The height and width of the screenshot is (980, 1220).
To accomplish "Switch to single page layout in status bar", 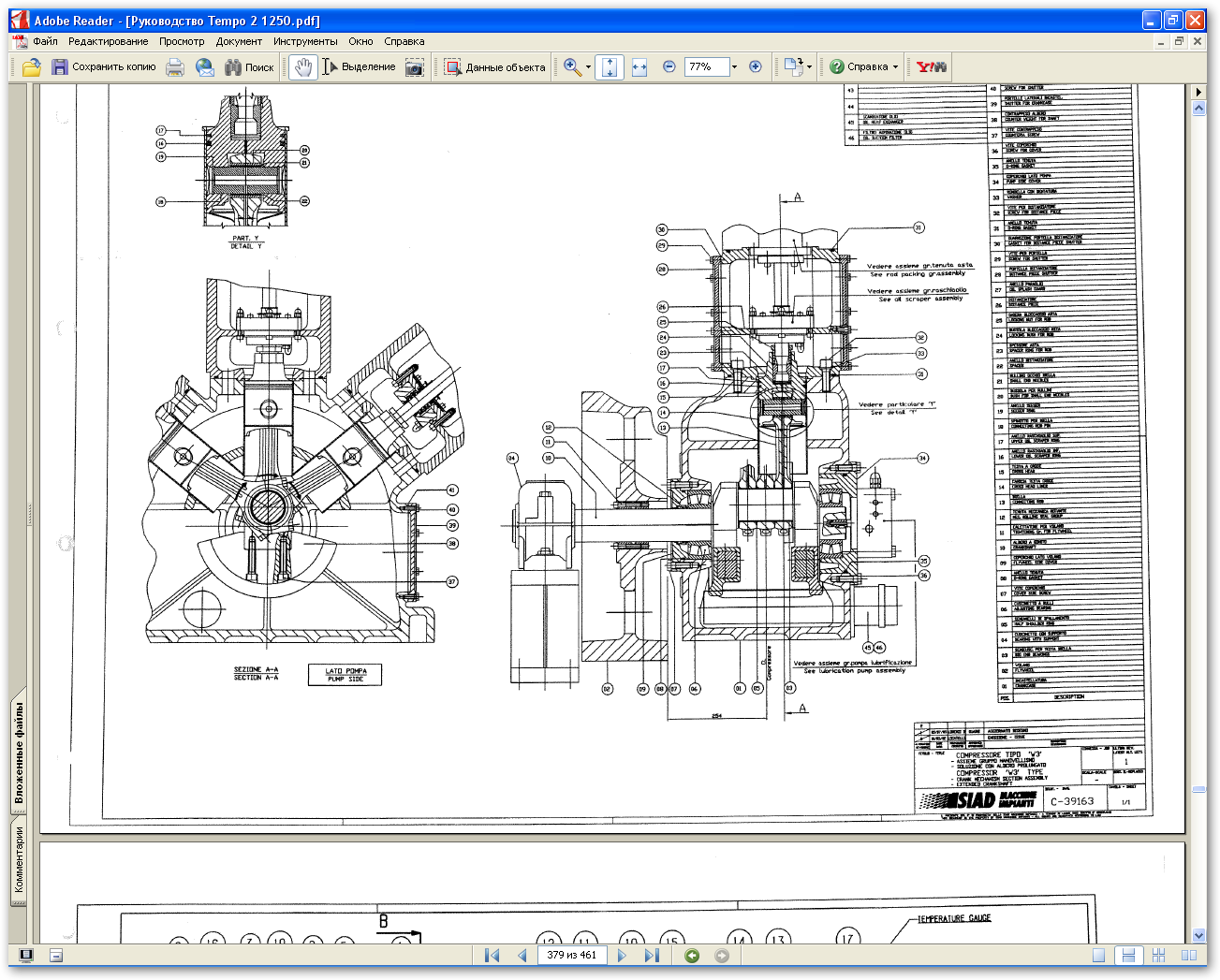I will pos(1099,955).
